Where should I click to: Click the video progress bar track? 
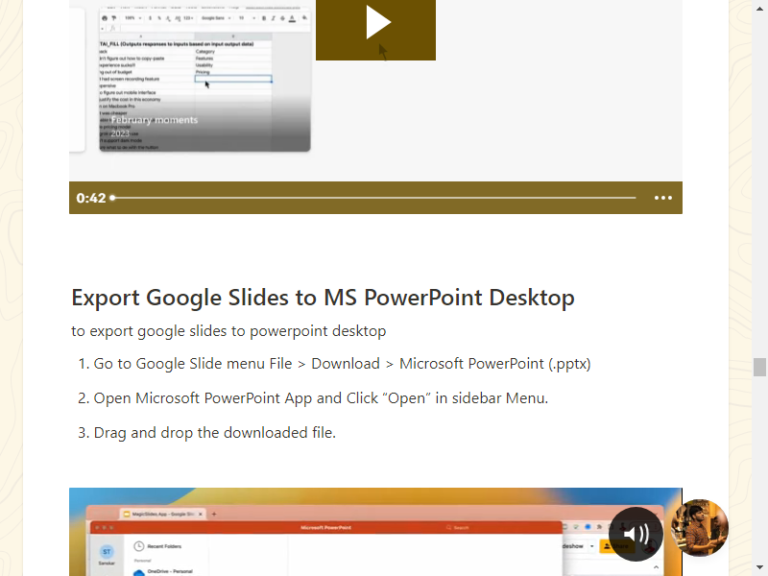tap(375, 198)
